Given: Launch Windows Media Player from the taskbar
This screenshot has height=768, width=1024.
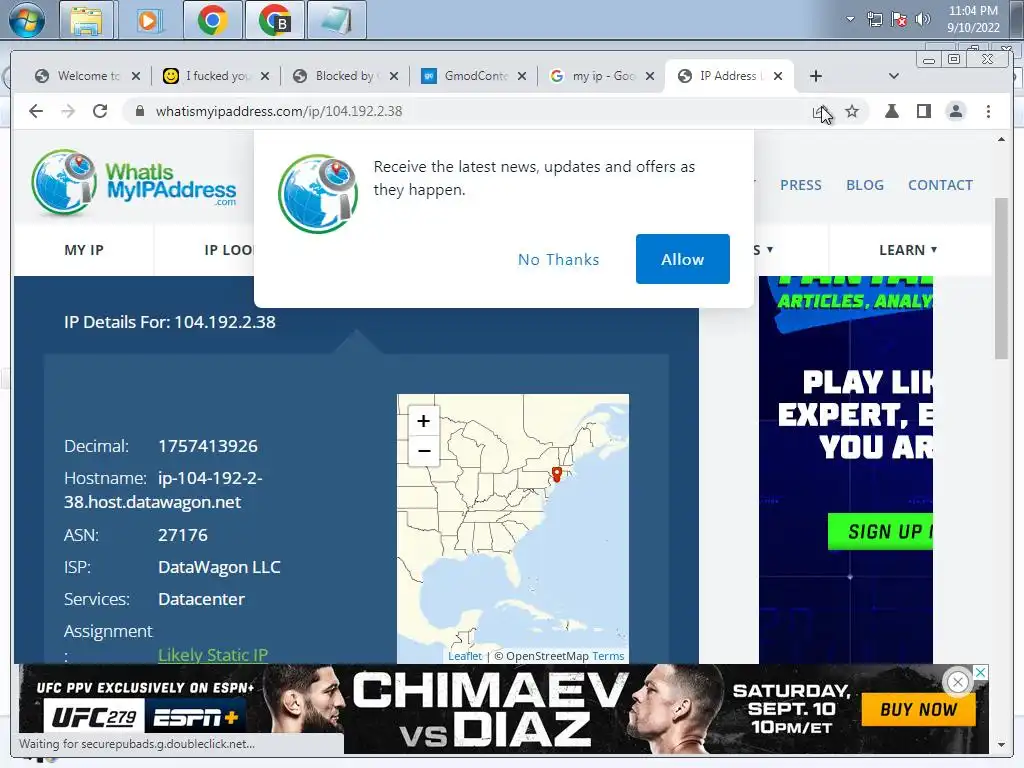Looking at the screenshot, I should [x=149, y=20].
